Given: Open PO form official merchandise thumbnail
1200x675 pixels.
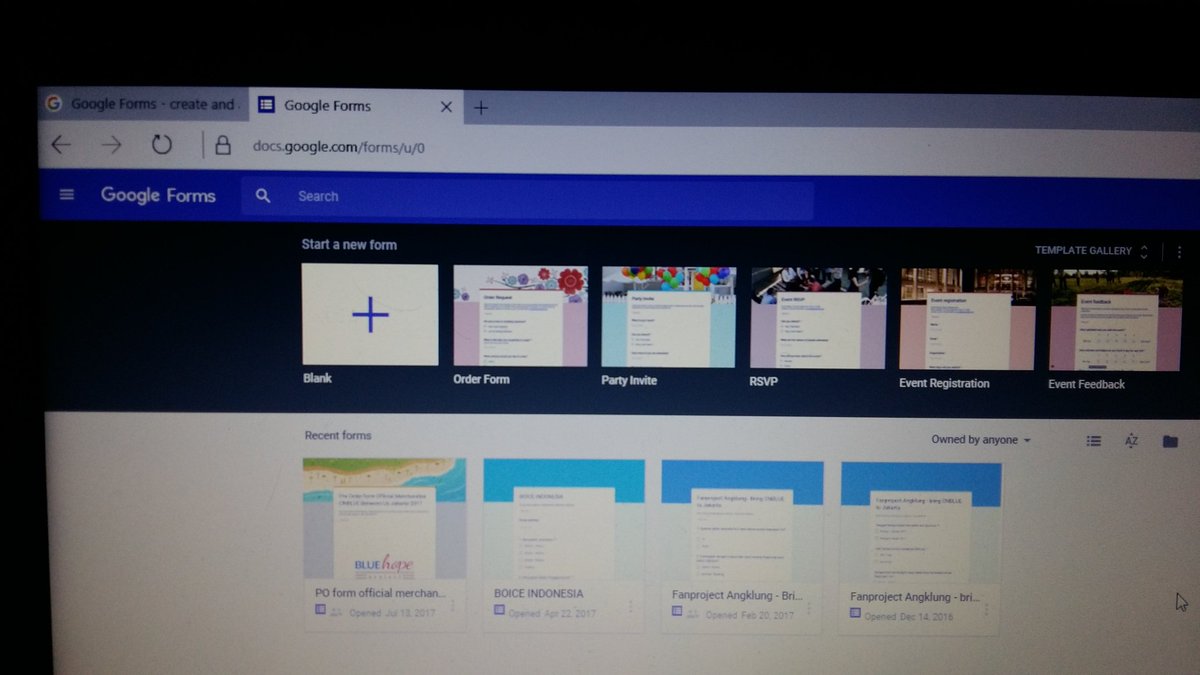Looking at the screenshot, I should click(x=384, y=518).
